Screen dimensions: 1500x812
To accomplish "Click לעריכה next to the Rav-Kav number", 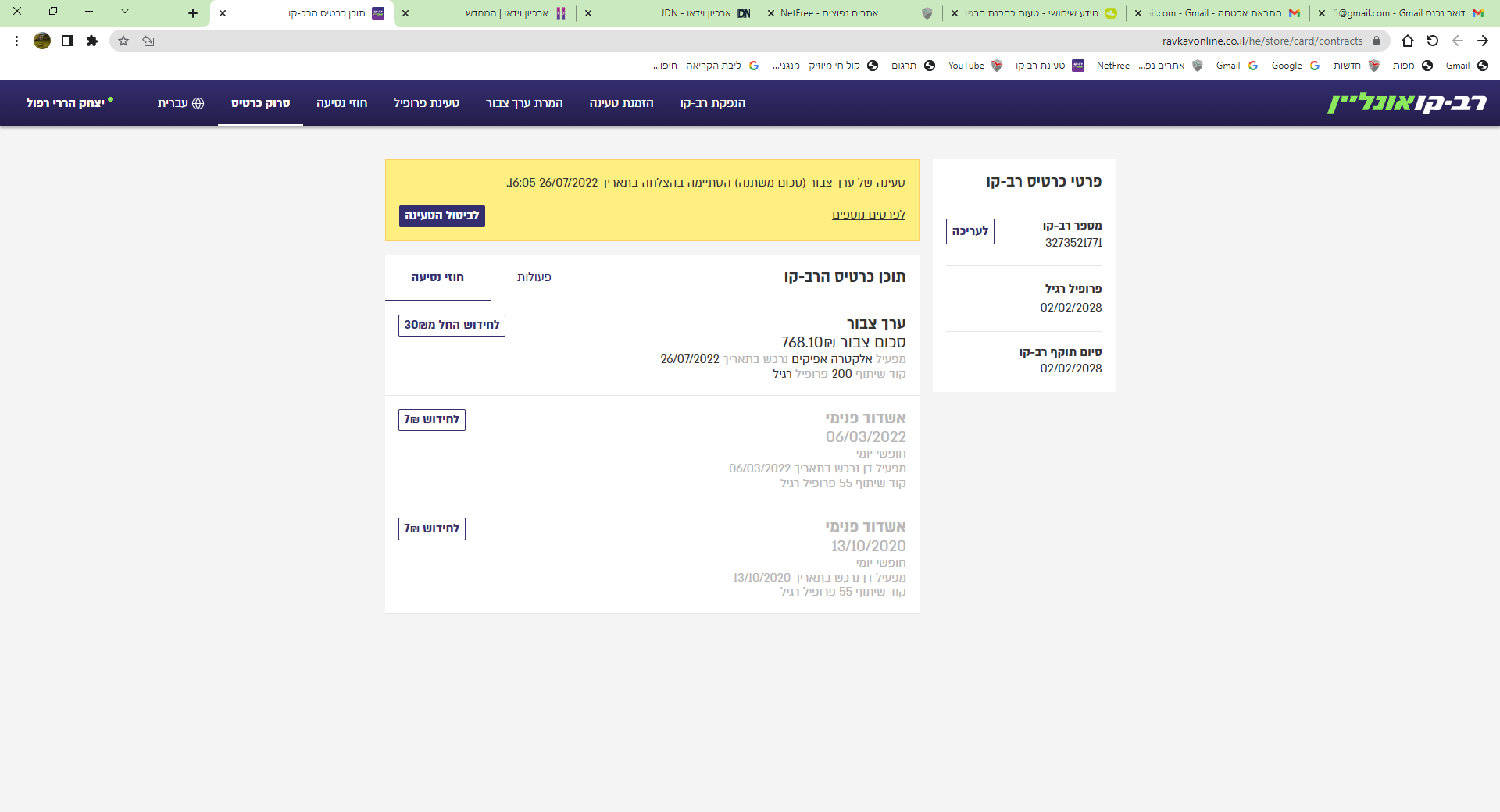I will tap(970, 232).
